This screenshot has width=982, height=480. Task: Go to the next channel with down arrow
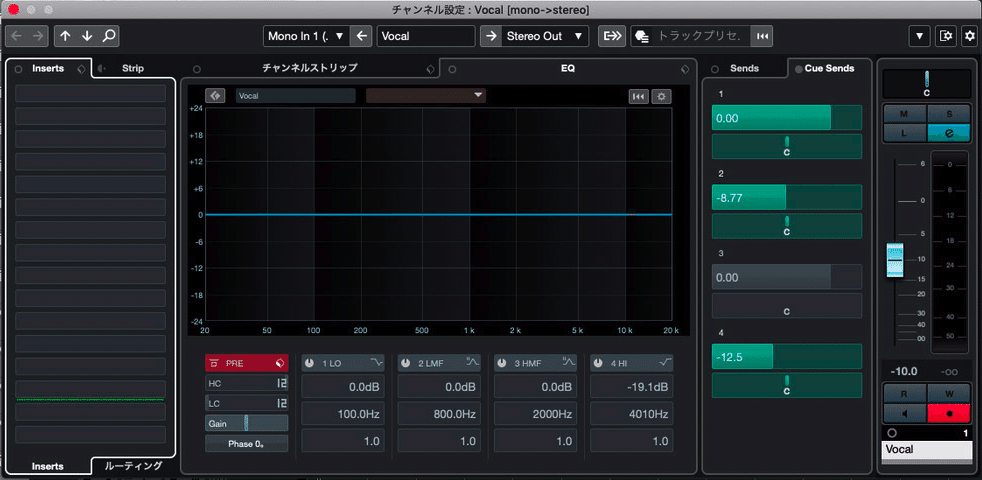pos(87,36)
